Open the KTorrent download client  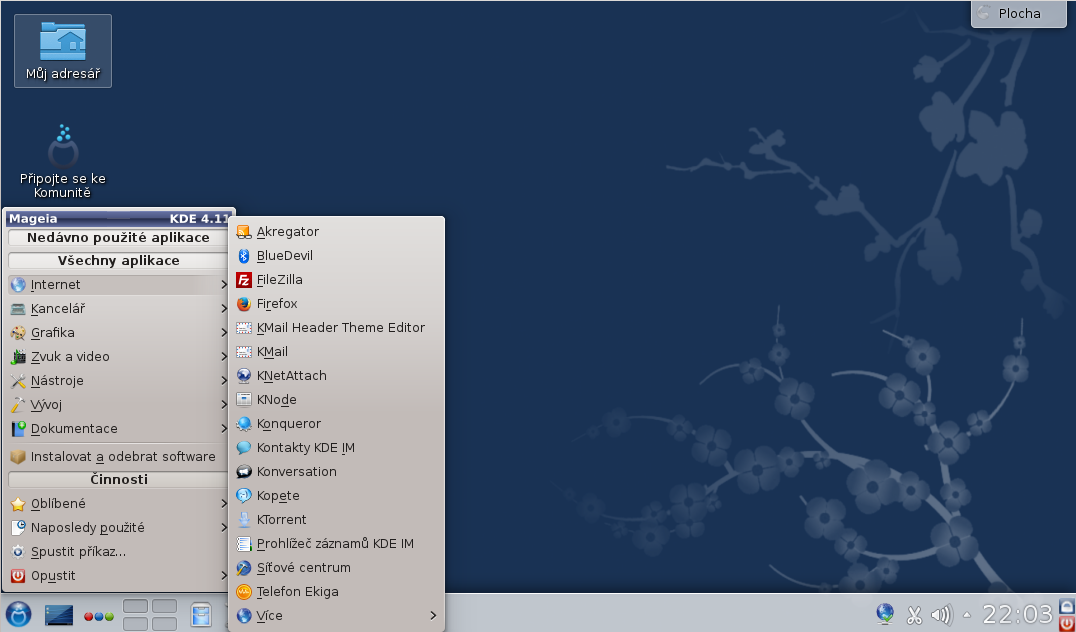click(x=336, y=520)
